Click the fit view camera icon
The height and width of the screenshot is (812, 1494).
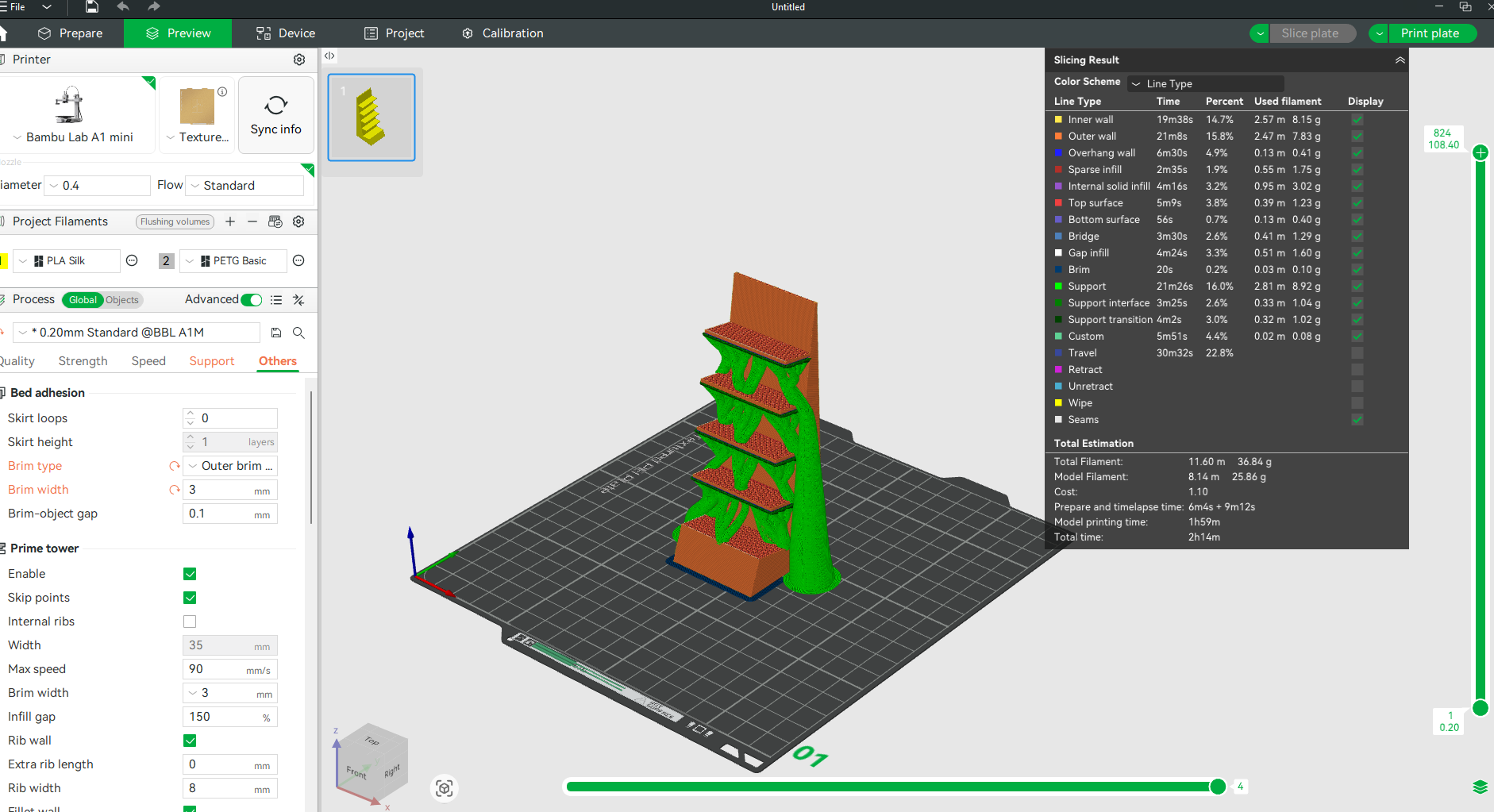(x=445, y=787)
